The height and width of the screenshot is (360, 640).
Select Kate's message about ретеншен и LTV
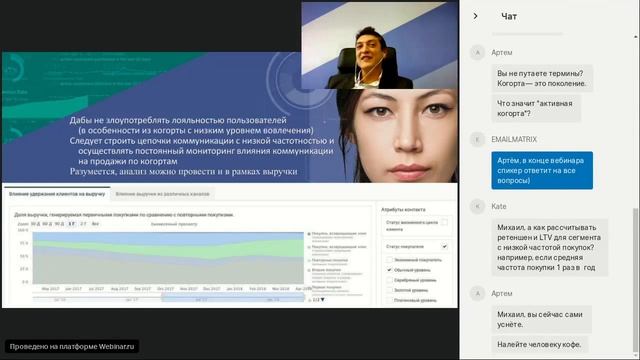tap(549, 247)
